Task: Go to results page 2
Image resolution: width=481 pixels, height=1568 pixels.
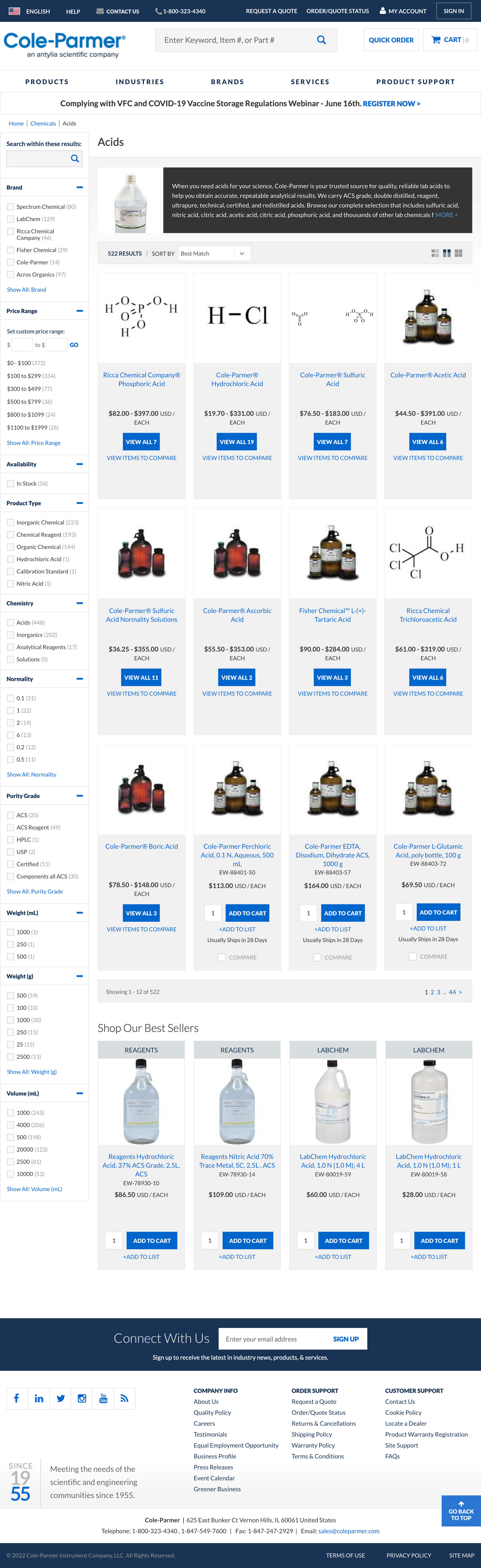Action: [x=432, y=992]
